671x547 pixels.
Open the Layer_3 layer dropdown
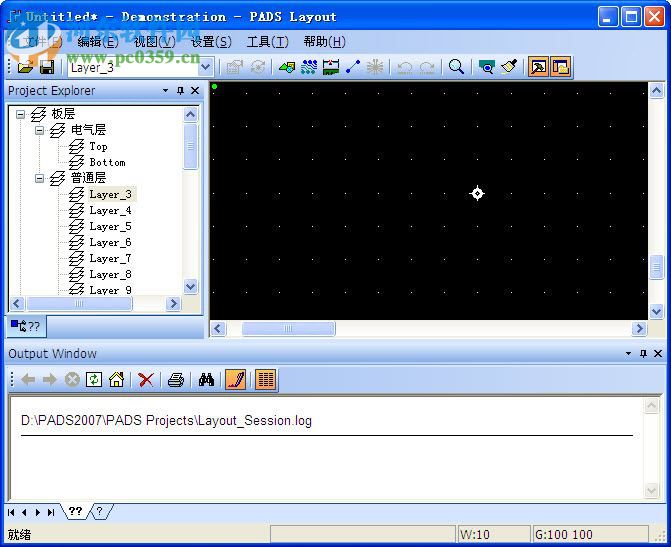(x=206, y=67)
